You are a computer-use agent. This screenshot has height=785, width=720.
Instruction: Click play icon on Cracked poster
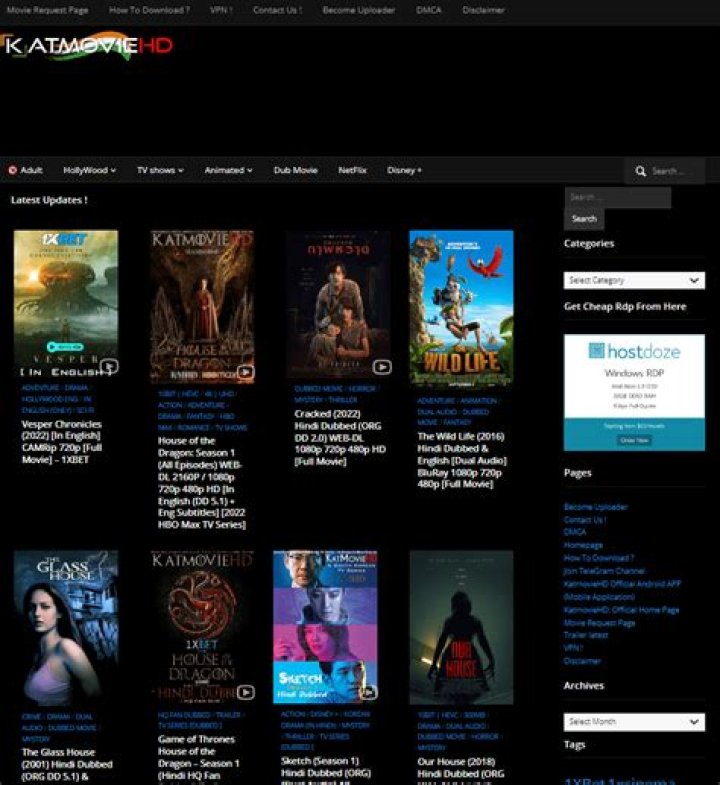point(381,367)
